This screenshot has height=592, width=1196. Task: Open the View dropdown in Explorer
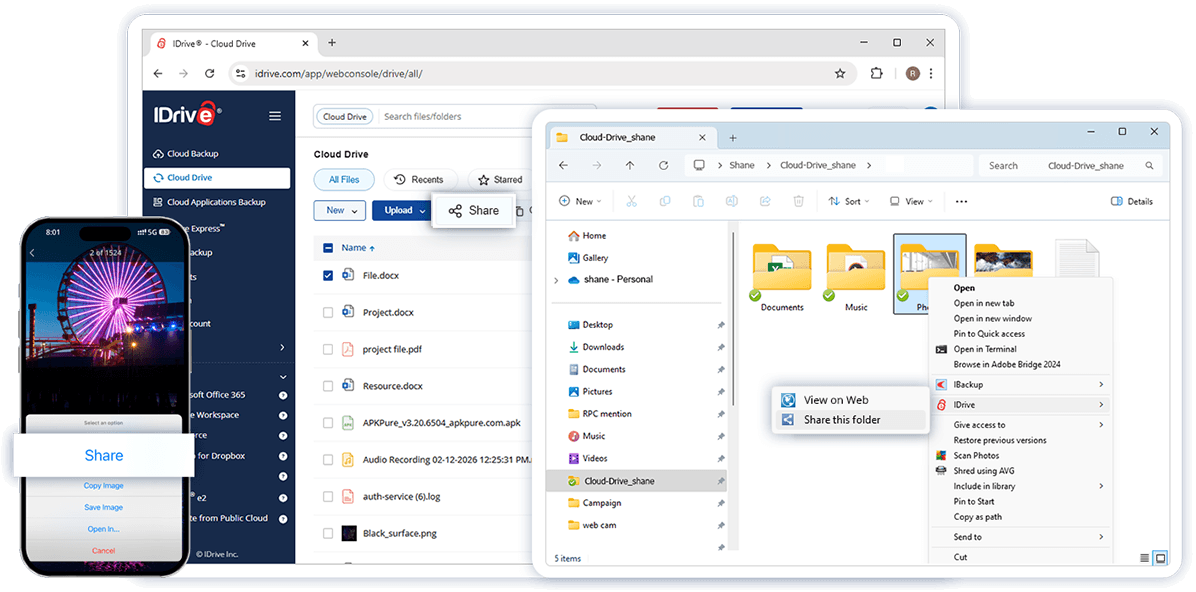click(910, 201)
